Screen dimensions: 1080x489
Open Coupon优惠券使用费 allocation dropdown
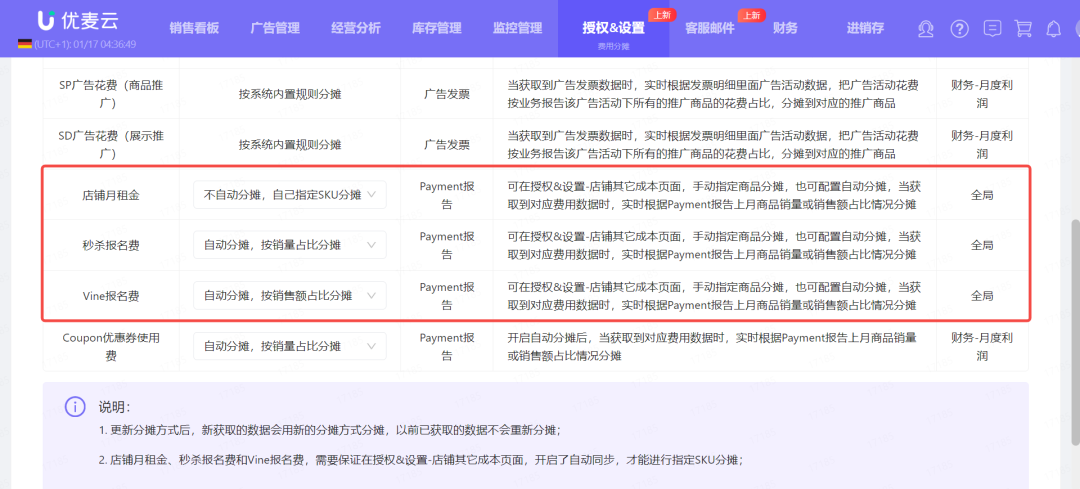point(289,347)
